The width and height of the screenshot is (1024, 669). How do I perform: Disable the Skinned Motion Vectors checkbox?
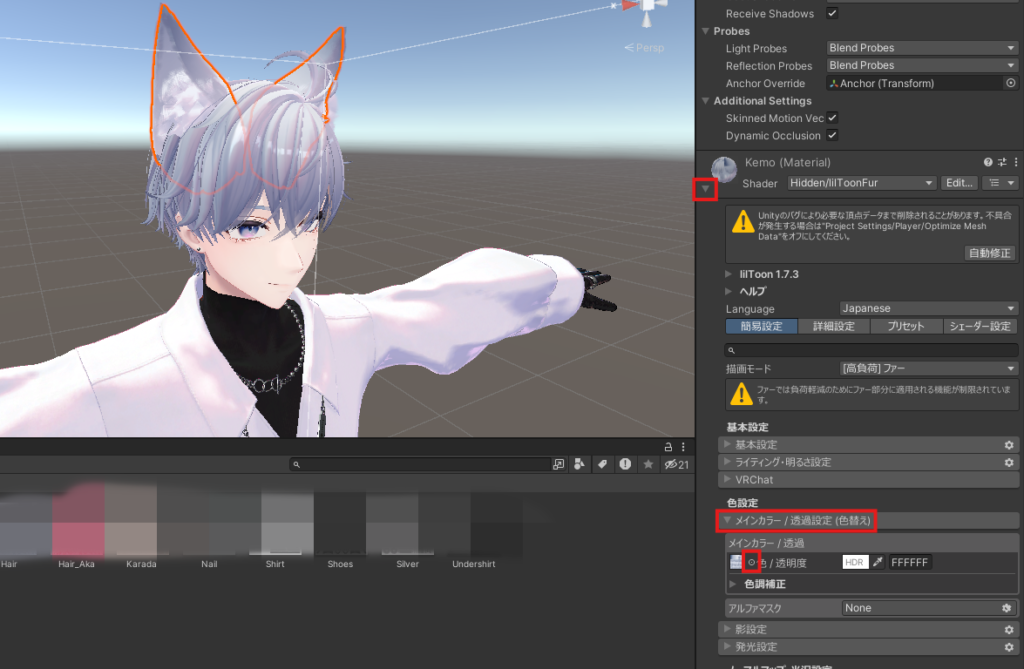(x=833, y=118)
